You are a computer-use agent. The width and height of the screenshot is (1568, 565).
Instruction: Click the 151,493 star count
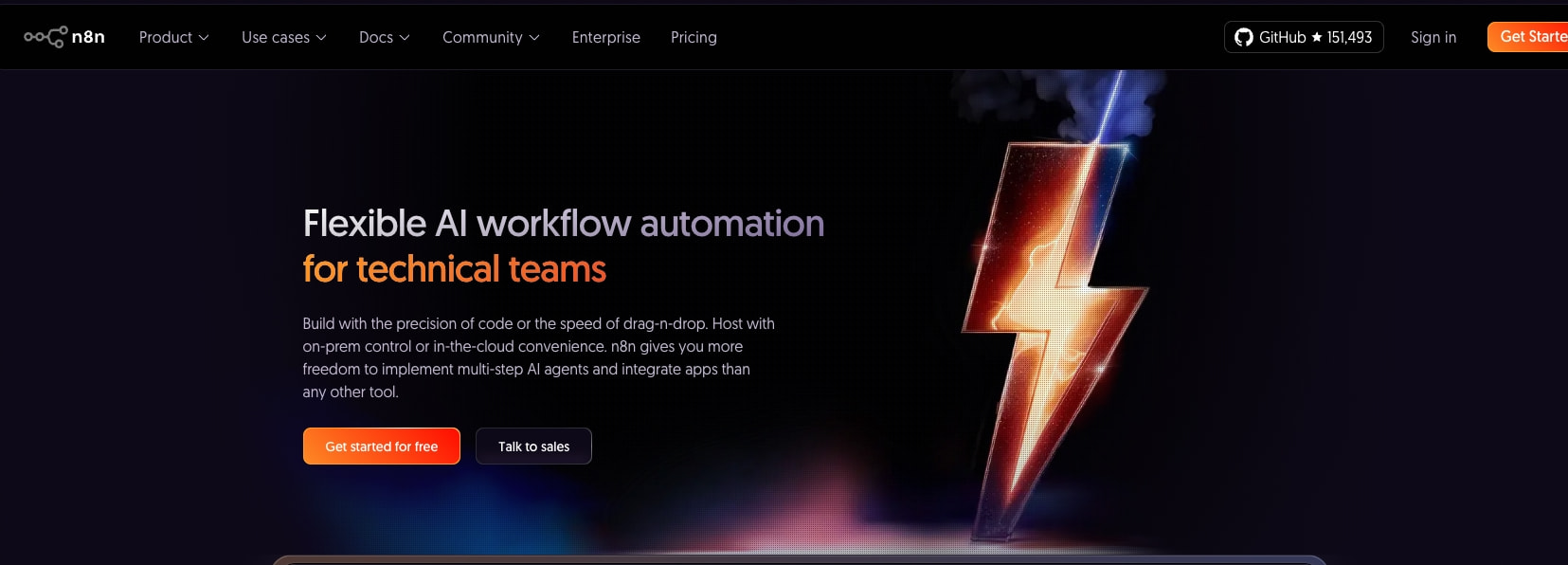(1349, 37)
